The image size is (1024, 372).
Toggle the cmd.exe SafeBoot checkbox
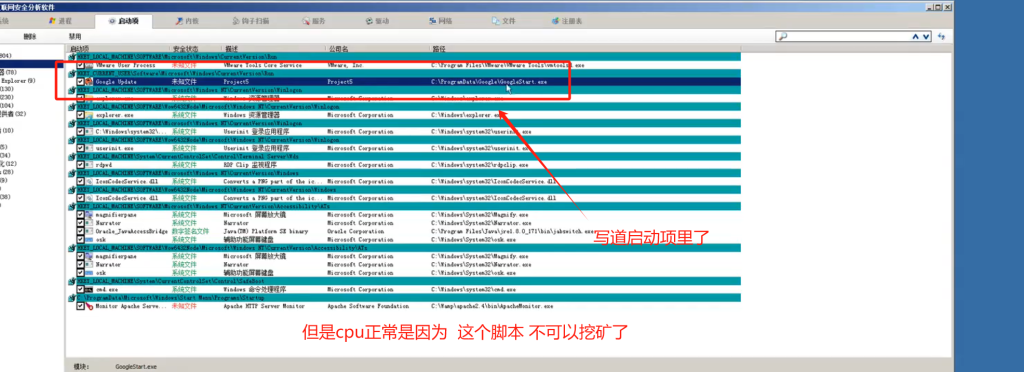tap(80, 289)
